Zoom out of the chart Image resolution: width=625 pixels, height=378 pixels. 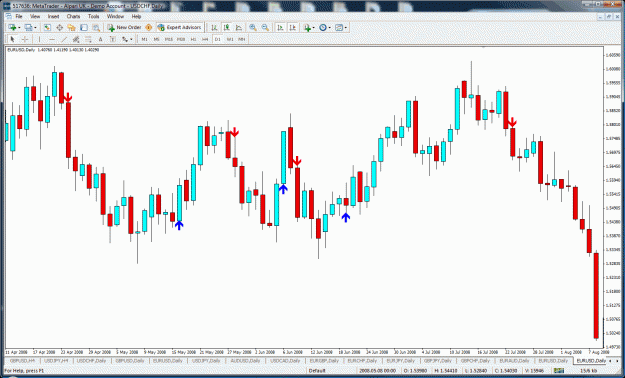pos(265,28)
